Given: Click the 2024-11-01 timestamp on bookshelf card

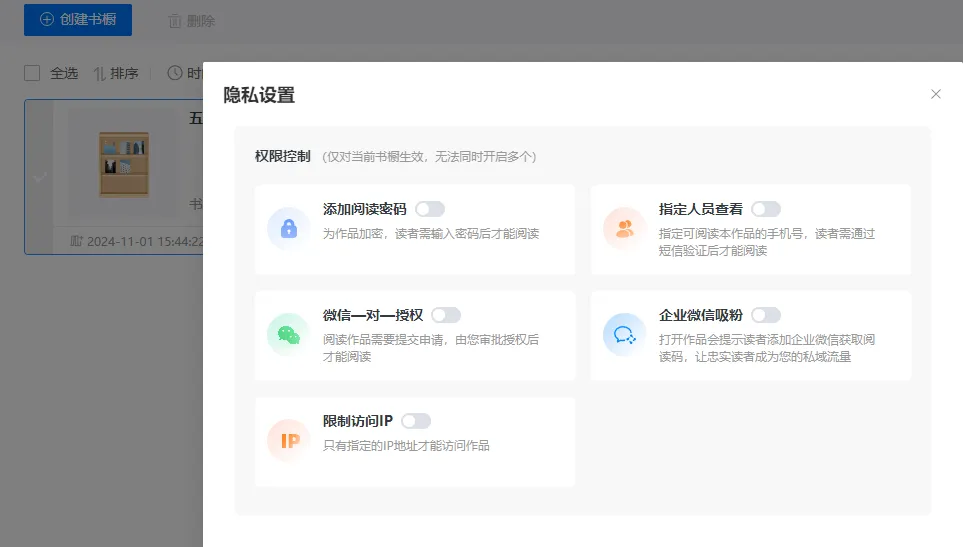Looking at the screenshot, I should pyautogui.click(x=138, y=242).
